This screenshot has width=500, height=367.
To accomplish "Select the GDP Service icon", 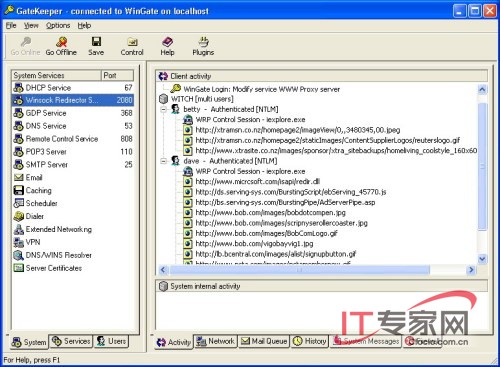I will click(18, 113).
